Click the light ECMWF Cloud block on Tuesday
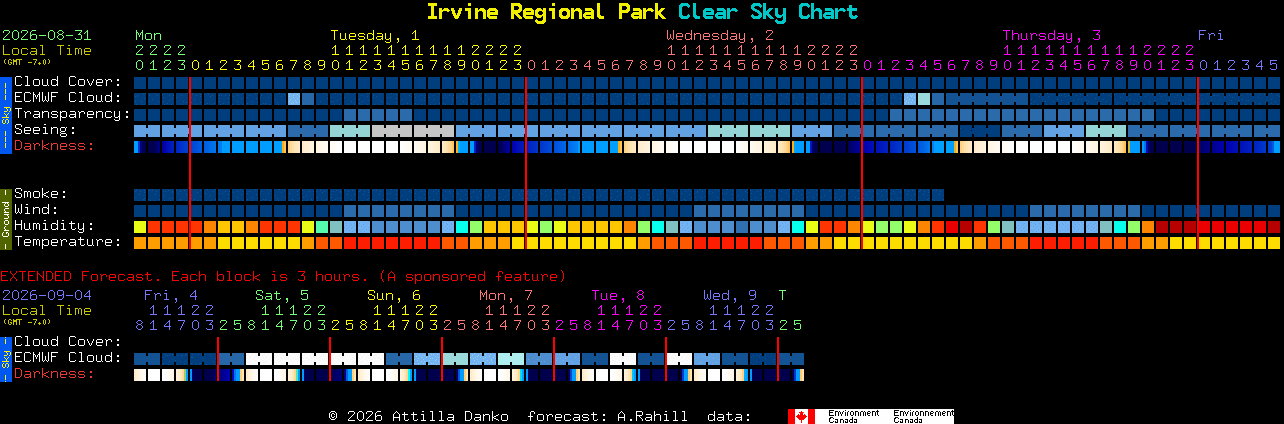This screenshot has width=1284, height=424. (294, 98)
